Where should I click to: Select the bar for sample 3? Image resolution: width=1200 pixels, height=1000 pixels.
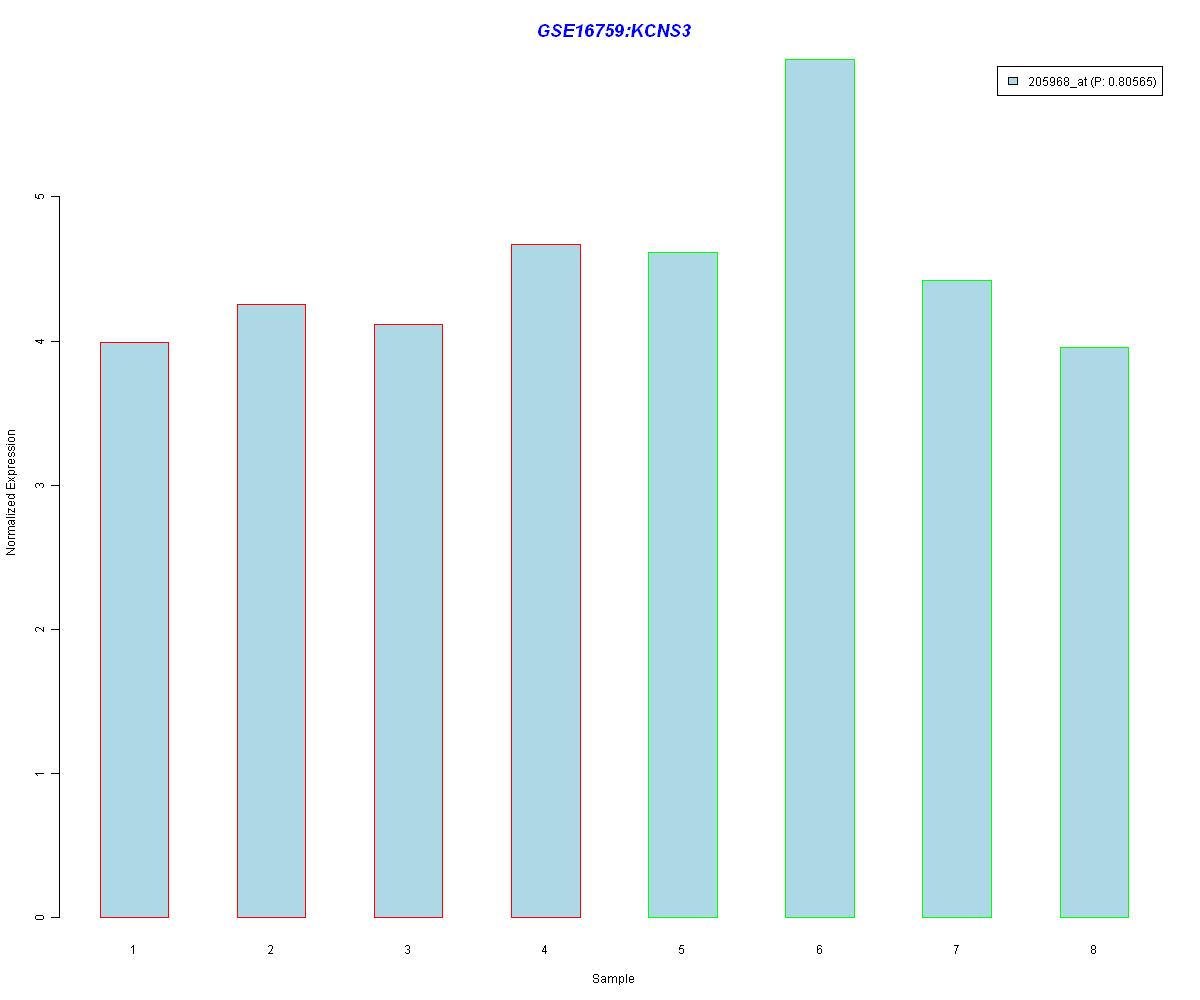tap(408, 621)
